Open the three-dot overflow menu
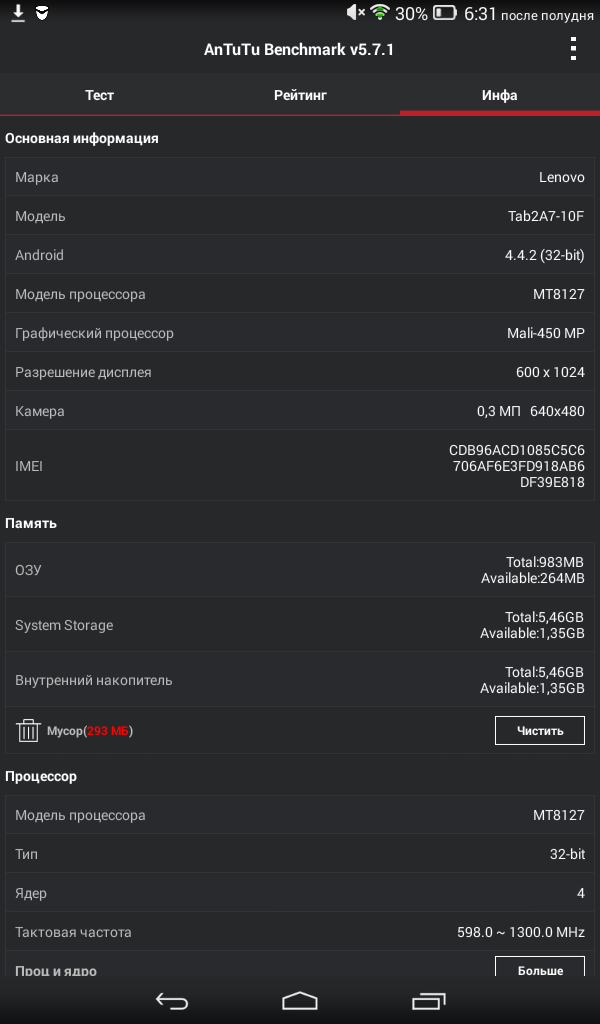 [573, 49]
